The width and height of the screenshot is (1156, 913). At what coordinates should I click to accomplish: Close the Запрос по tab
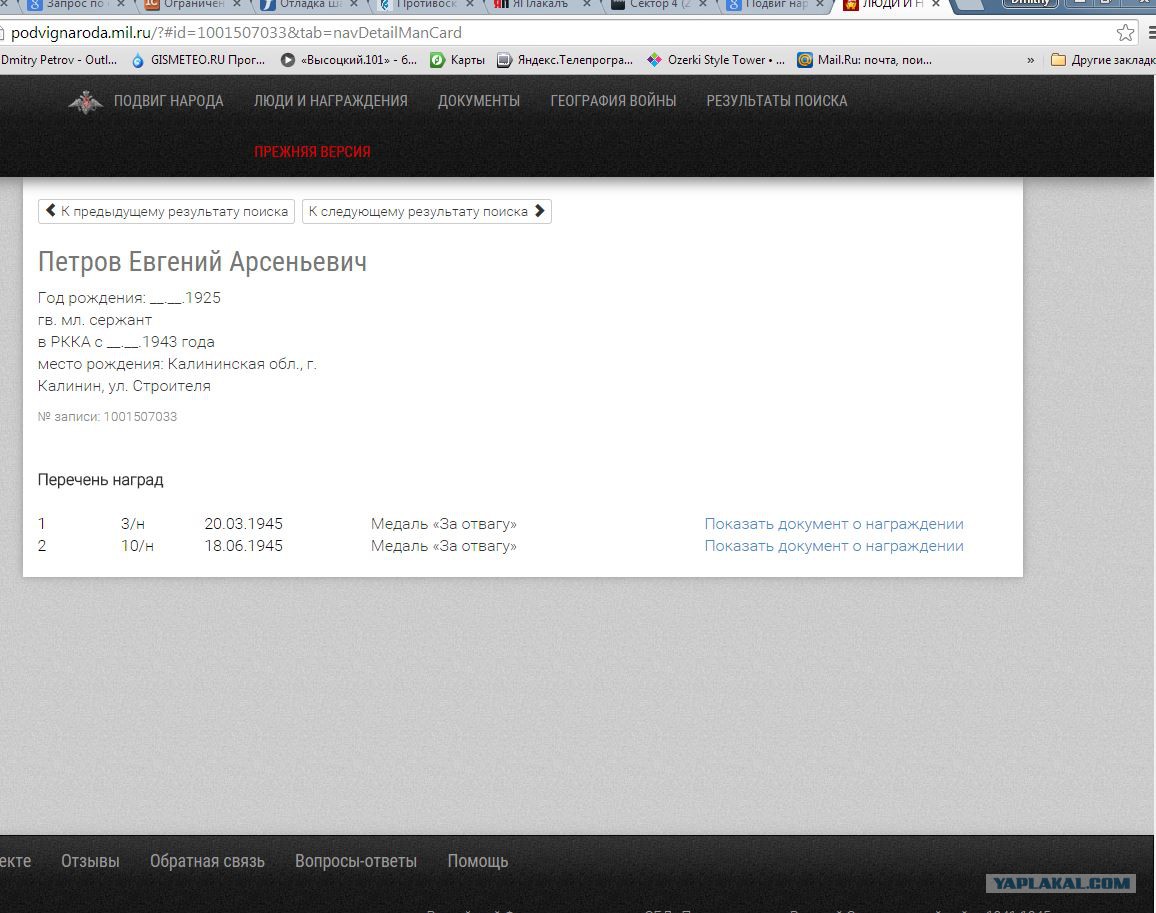click(121, 4)
